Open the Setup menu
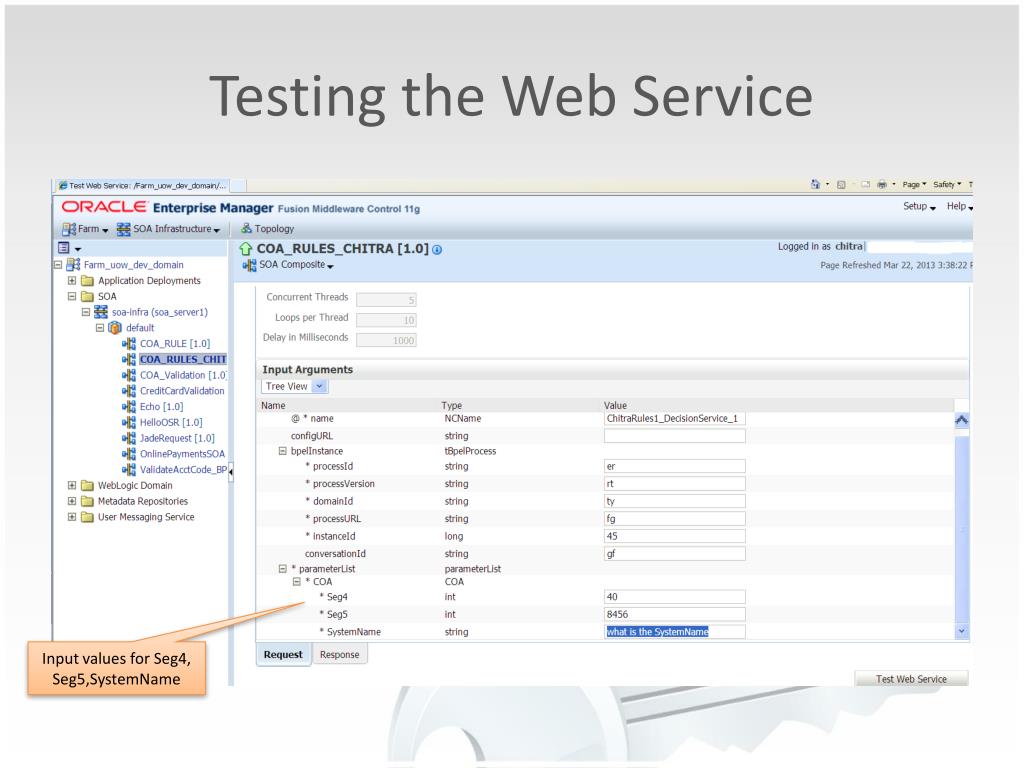This screenshot has height=768, width=1024. [919, 206]
